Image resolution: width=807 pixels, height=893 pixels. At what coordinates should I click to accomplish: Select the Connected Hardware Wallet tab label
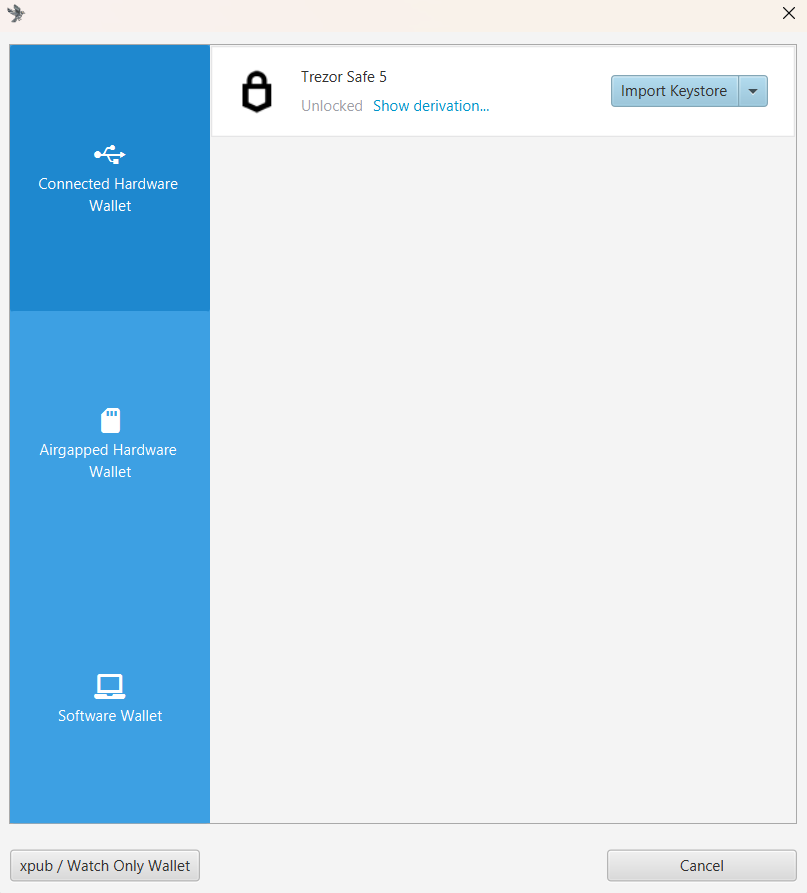109,195
